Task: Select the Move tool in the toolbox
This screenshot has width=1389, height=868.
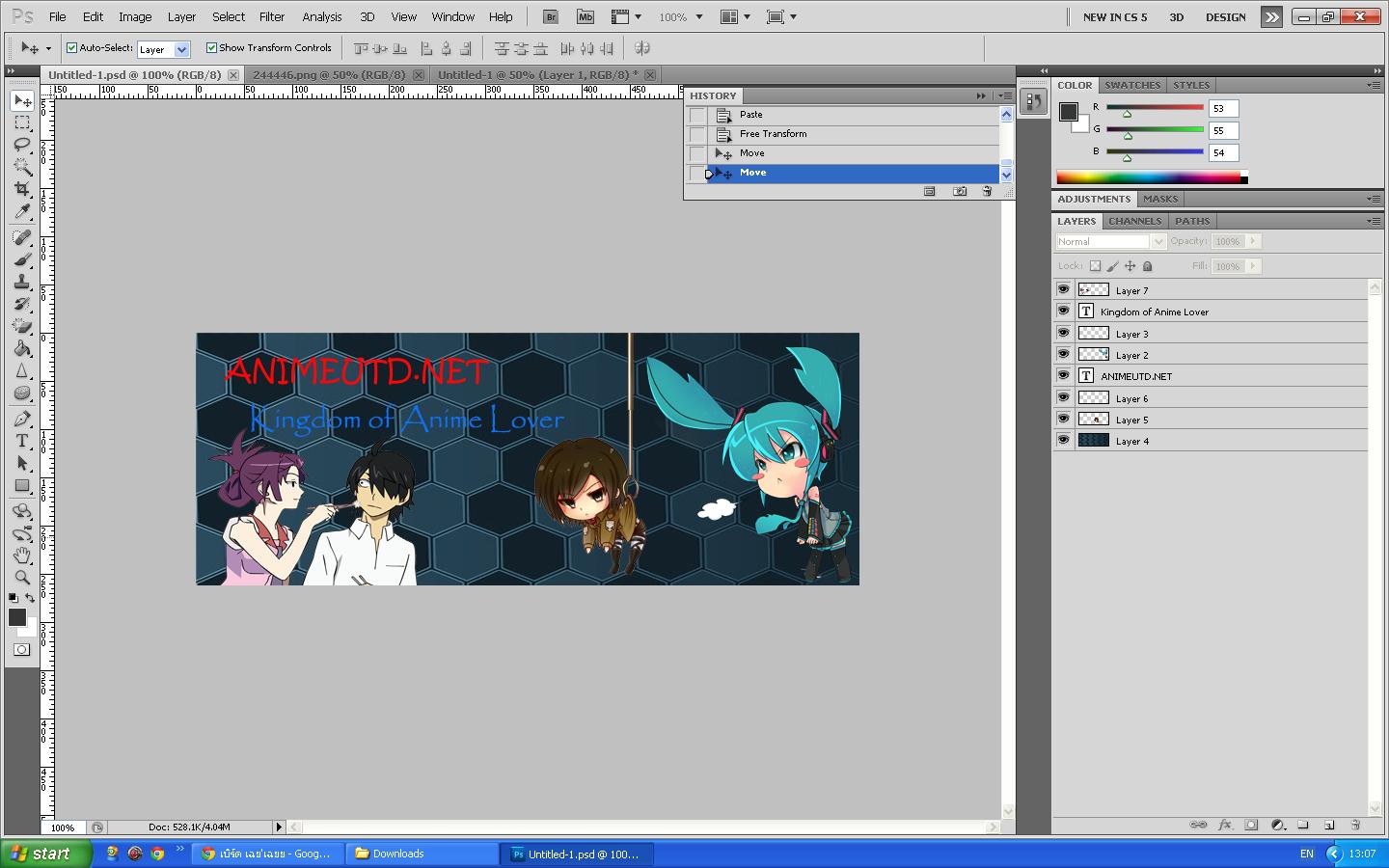Action: (x=22, y=101)
